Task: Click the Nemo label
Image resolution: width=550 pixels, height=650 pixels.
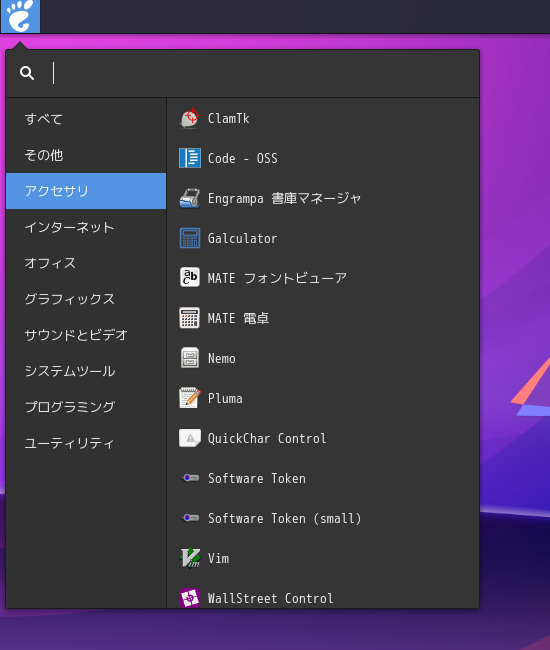Action: (222, 359)
